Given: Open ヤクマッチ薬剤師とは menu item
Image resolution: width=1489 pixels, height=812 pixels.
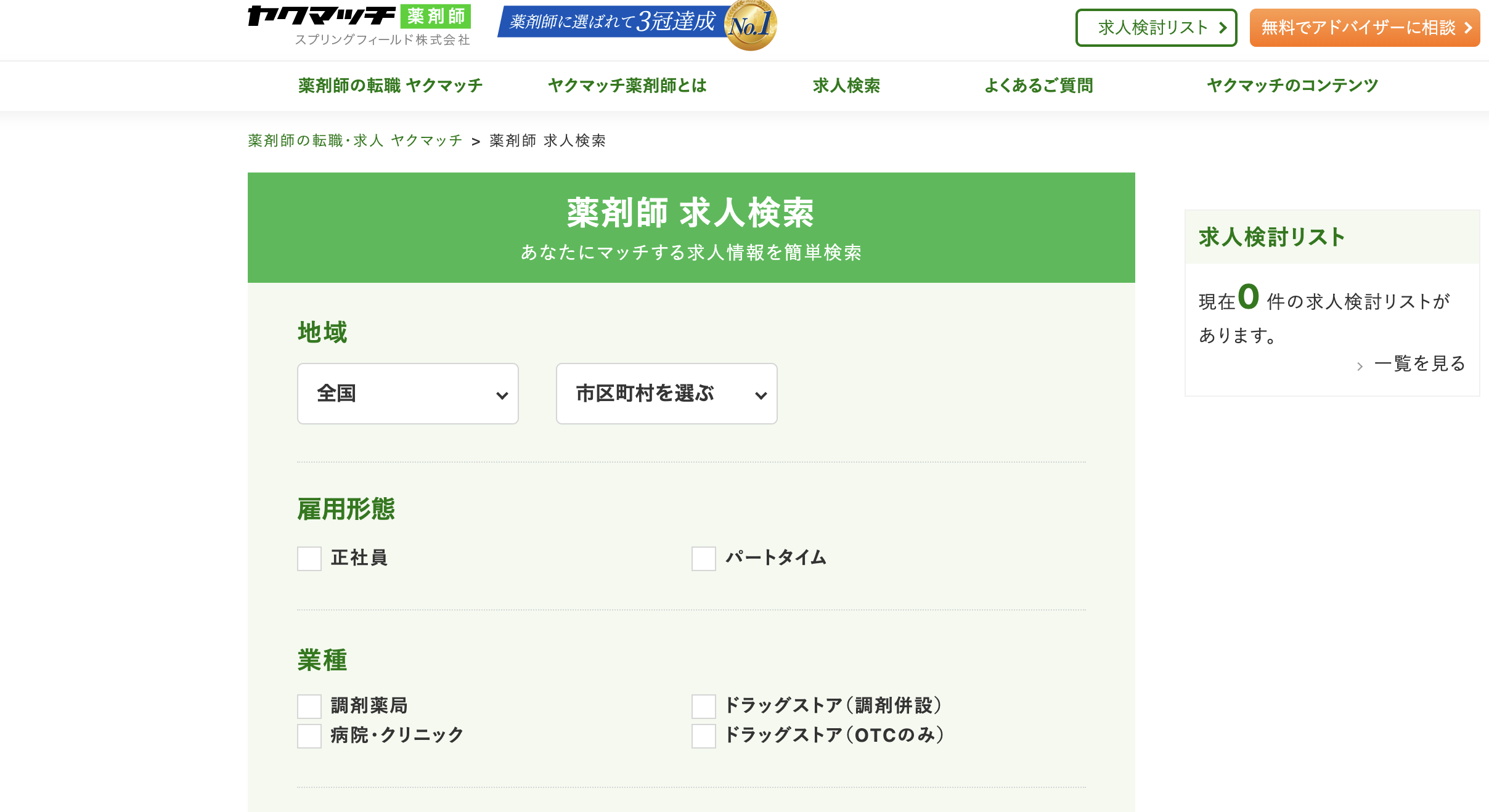Looking at the screenshot, I should tap(627, 86).
